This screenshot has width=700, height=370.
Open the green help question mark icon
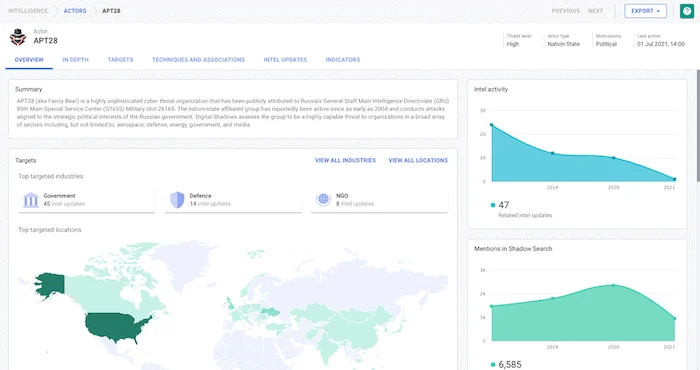tap(687, 11)
